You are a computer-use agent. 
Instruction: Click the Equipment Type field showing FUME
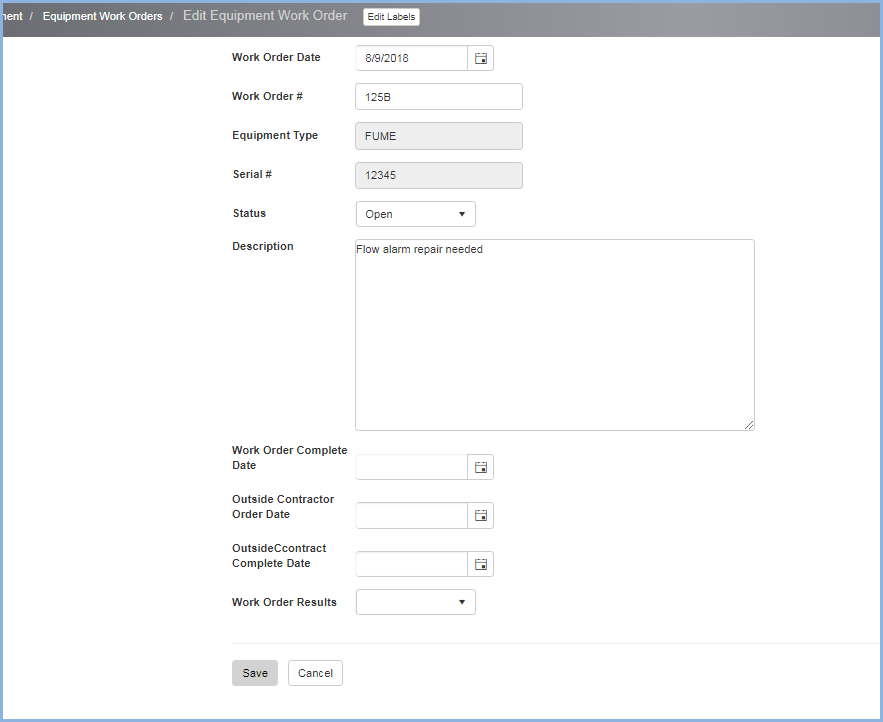tap(439, 136)
